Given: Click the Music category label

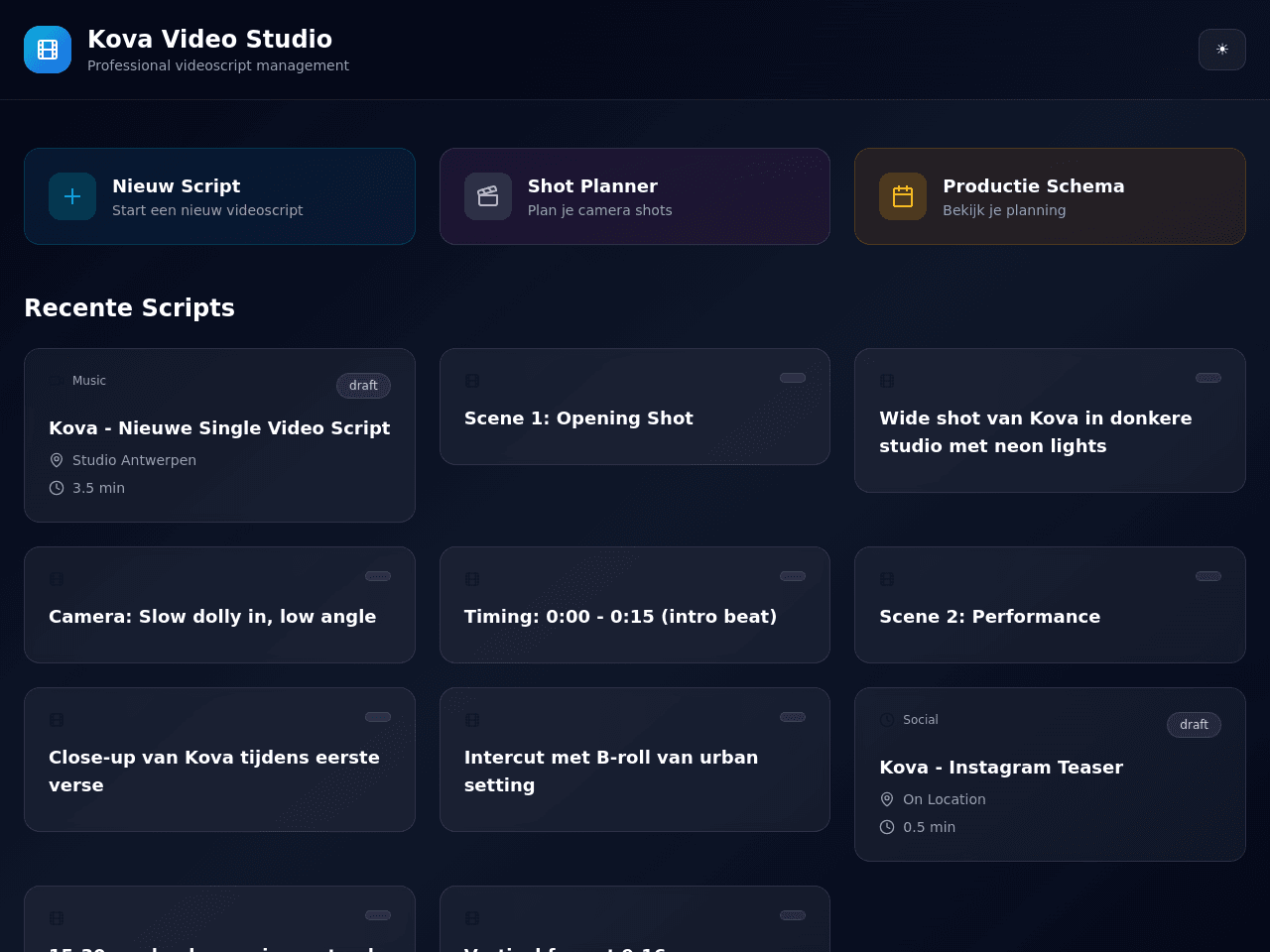Looking at the screenshot, I should pos(89,381).
